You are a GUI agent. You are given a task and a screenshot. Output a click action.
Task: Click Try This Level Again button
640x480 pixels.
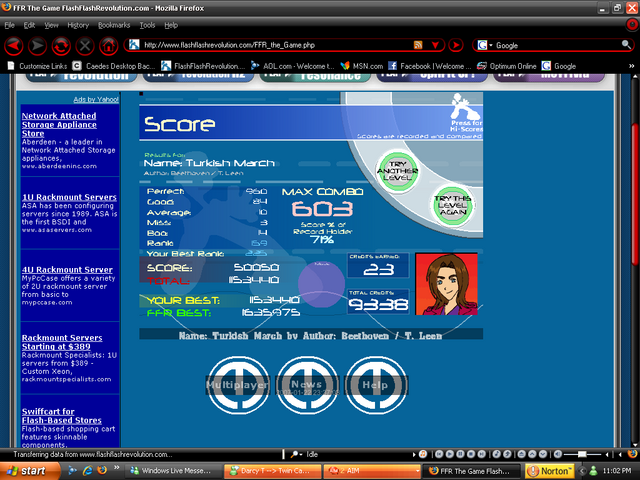[x=424, y=204]
